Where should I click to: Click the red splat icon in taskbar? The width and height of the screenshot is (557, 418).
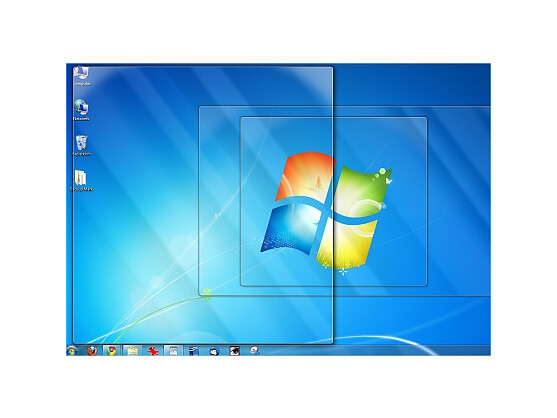153,351
